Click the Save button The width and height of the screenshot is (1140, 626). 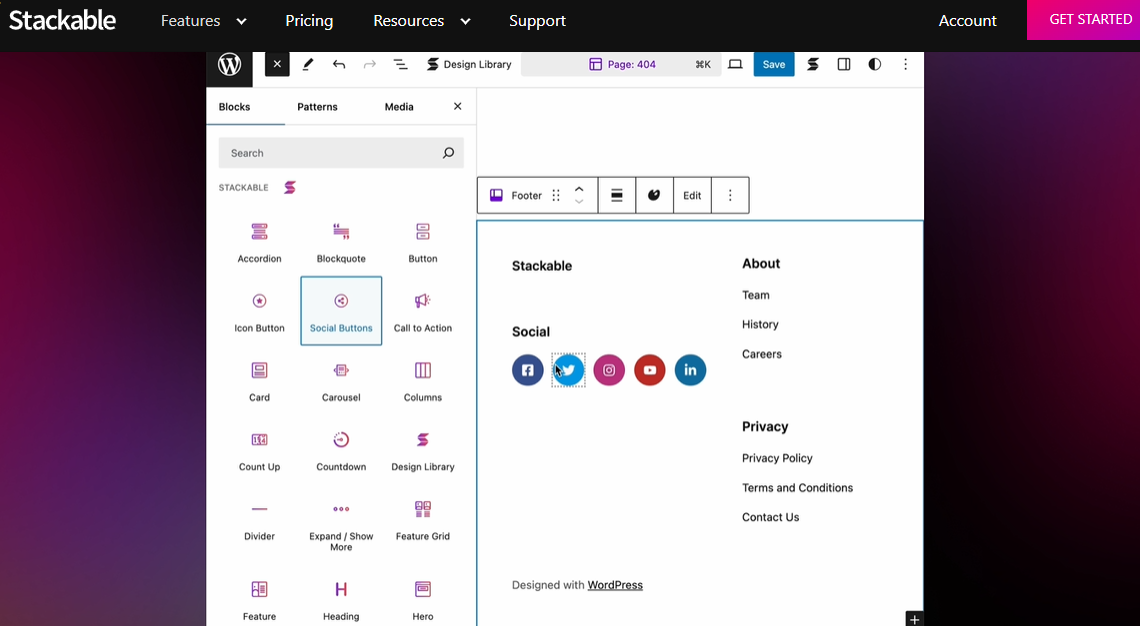coord(774,64)
